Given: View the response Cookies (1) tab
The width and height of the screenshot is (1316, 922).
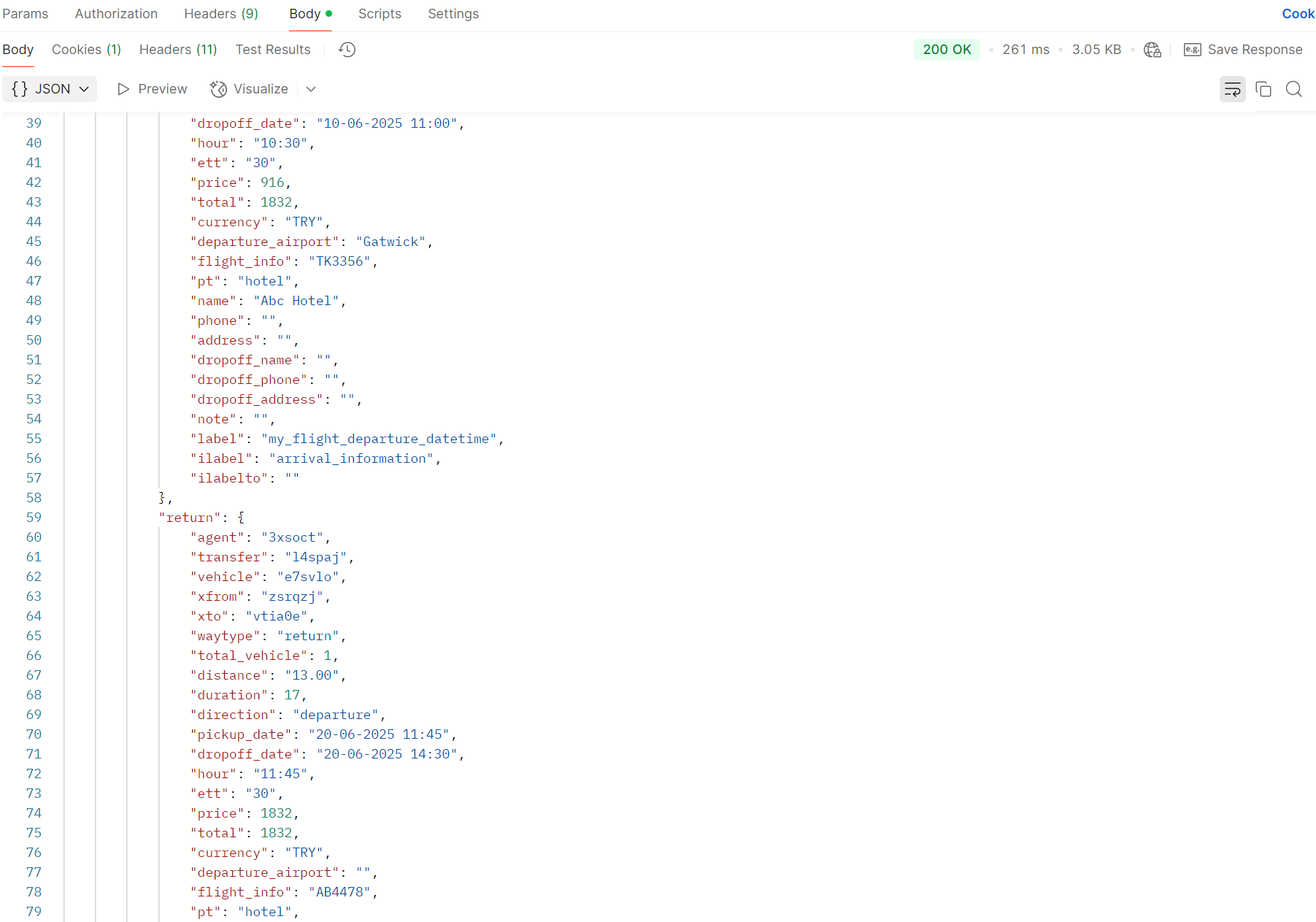Looking at the screenshot, I should click(x=86, y=50).
